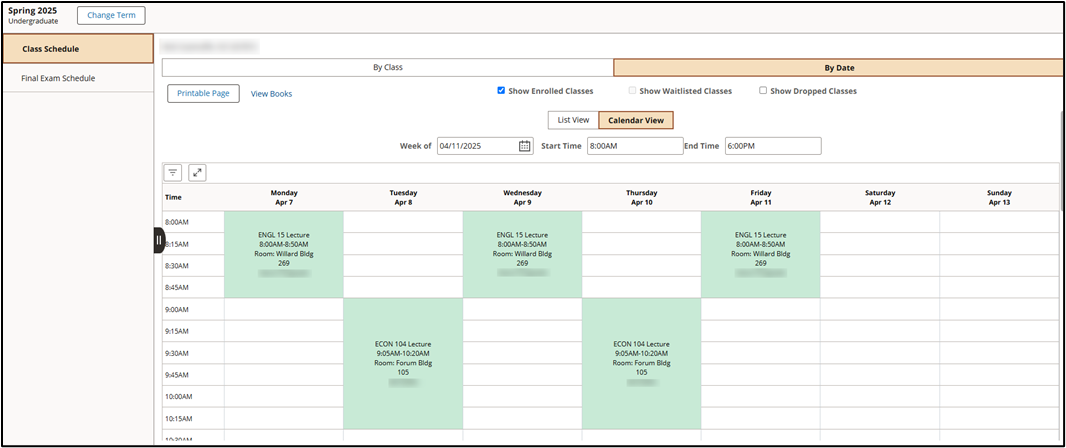Collapse the left sidebar using the handle
Screen dimensions: 1066x448
159,240
